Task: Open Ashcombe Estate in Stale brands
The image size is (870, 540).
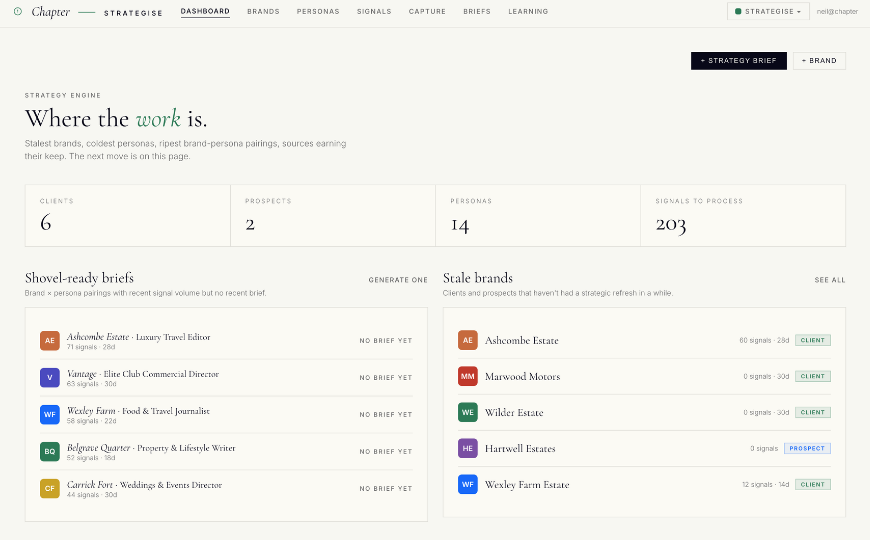Action: tap(522, 340)
